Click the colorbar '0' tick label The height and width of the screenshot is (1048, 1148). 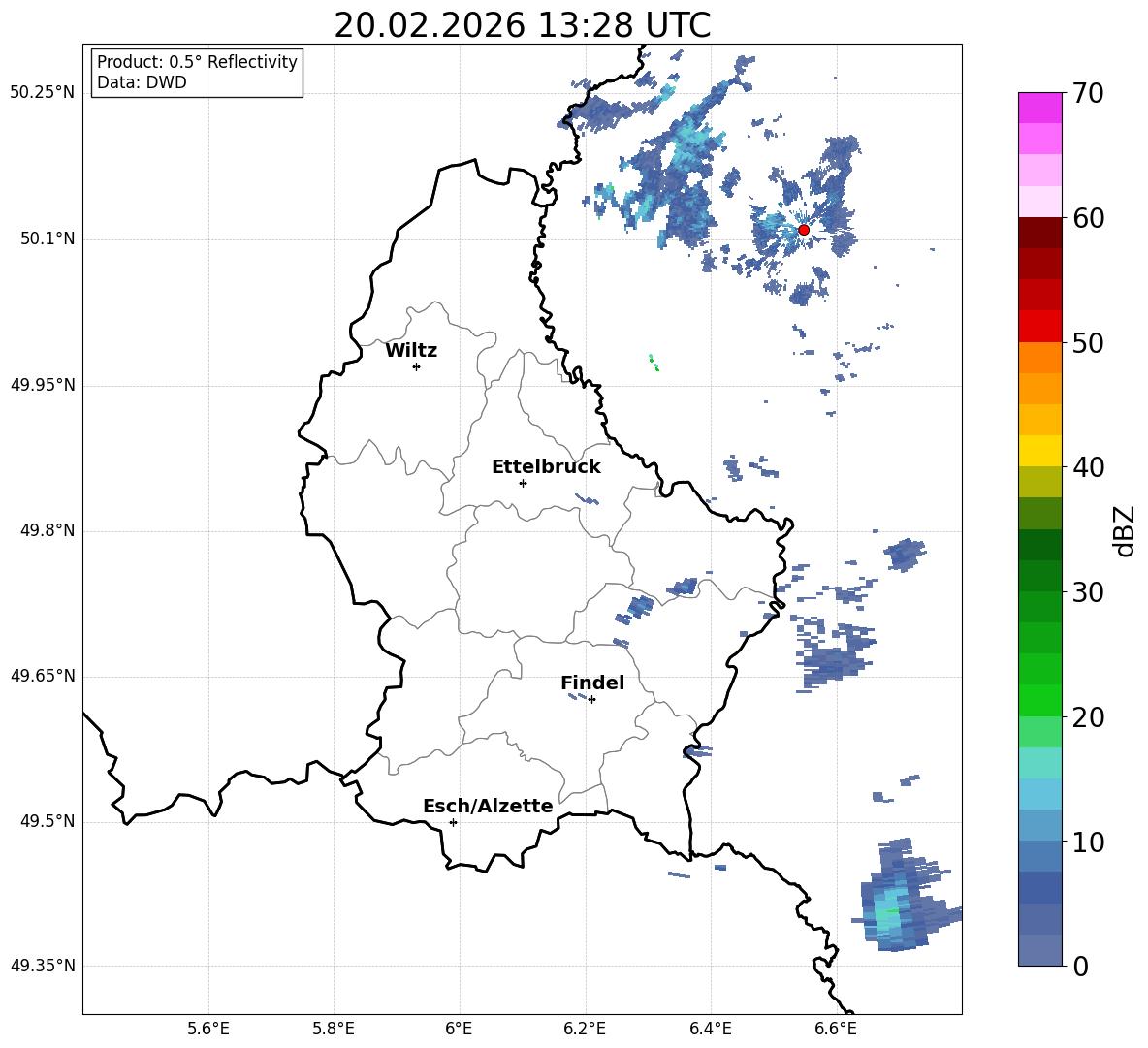tap(1080, 967)
